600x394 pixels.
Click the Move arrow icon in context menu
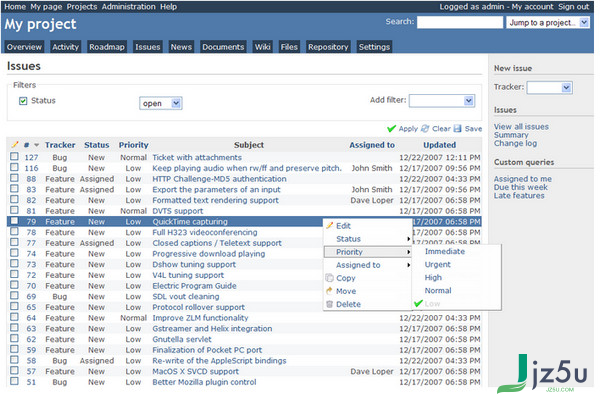(x=329, y=291)
